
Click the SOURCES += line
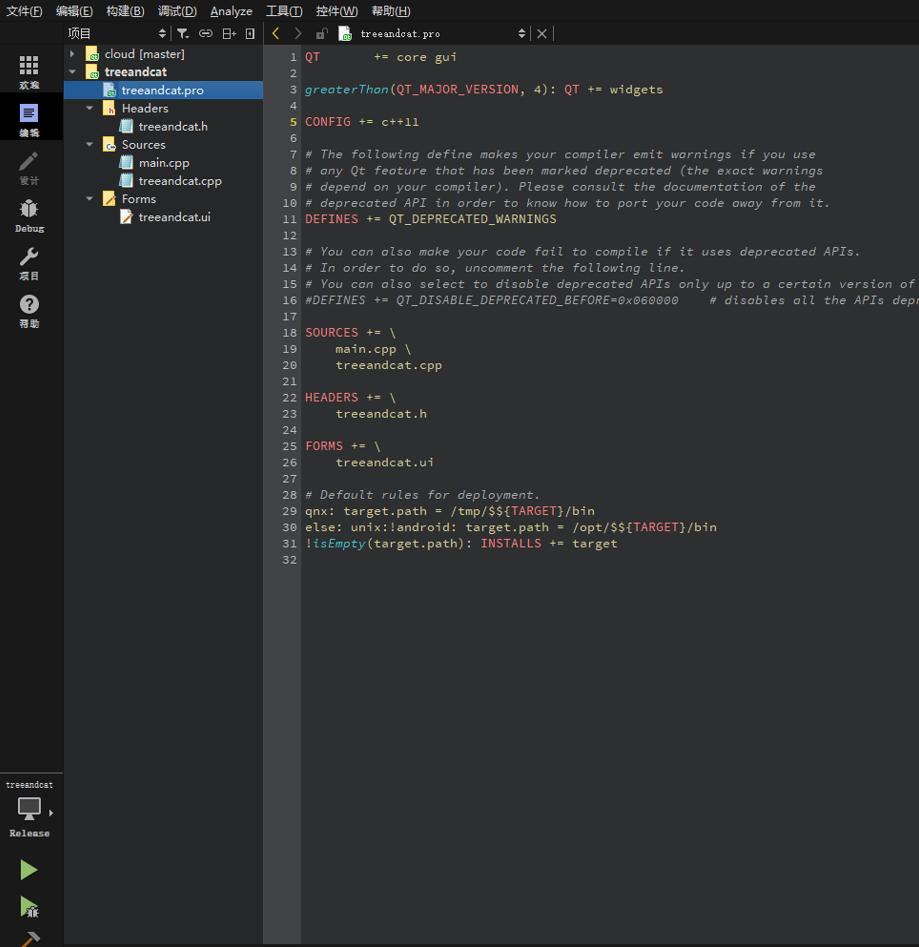(350, 333)
